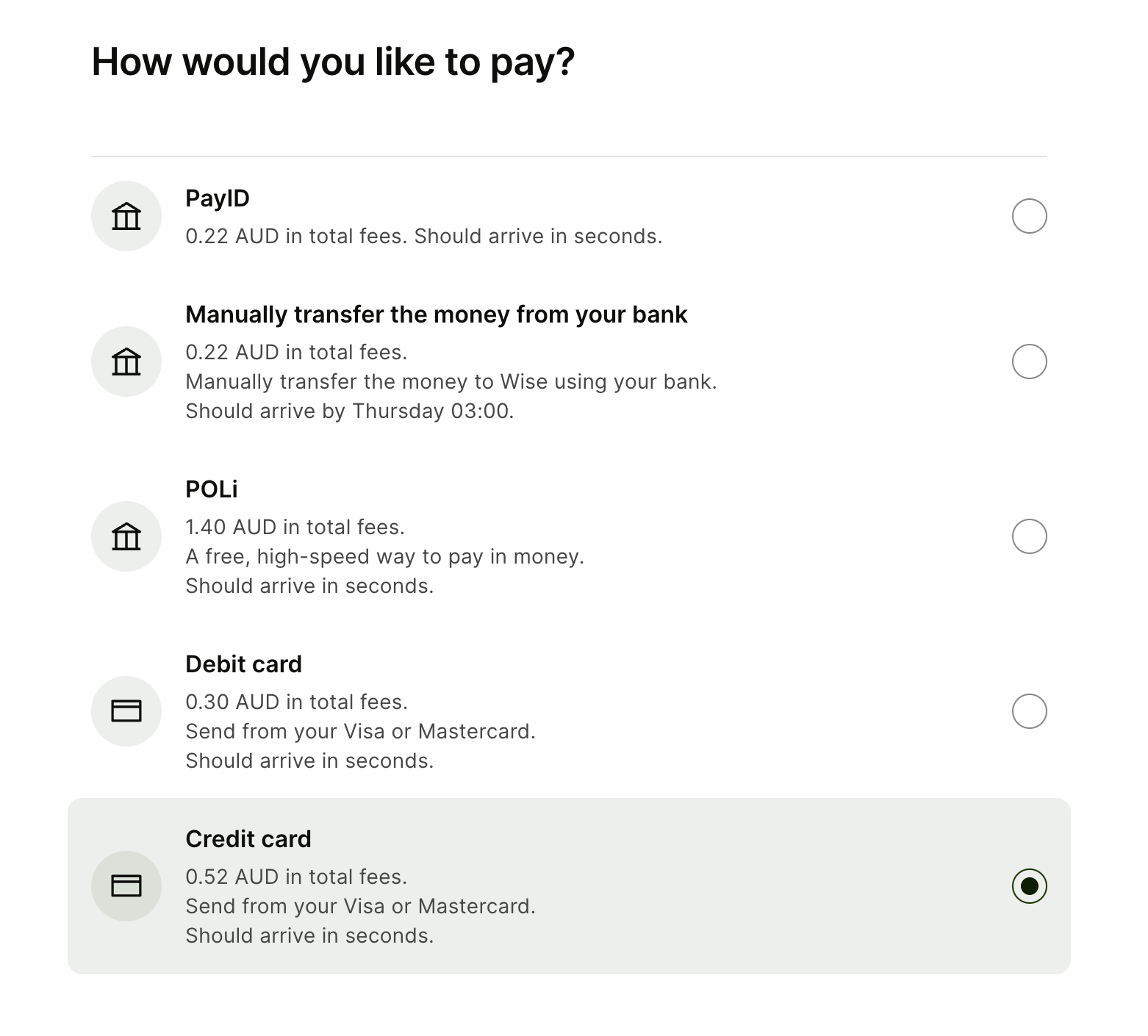Click the card icon for Debit card
1148x1036 pixels.
pyautogui.click(x=126, y=711)
